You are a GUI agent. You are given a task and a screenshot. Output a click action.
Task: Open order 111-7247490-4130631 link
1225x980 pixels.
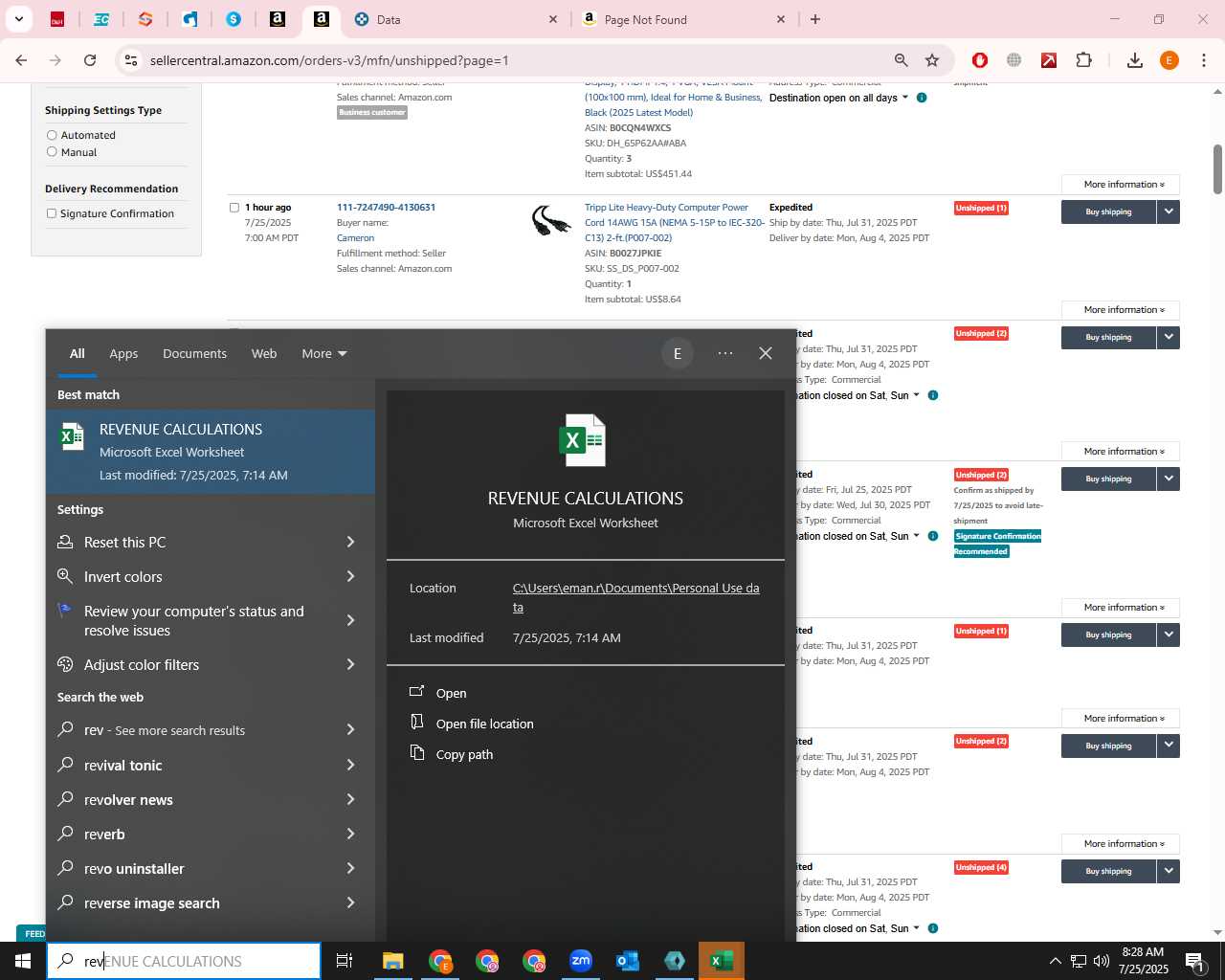pyautogui.click(x=386, y=208)
